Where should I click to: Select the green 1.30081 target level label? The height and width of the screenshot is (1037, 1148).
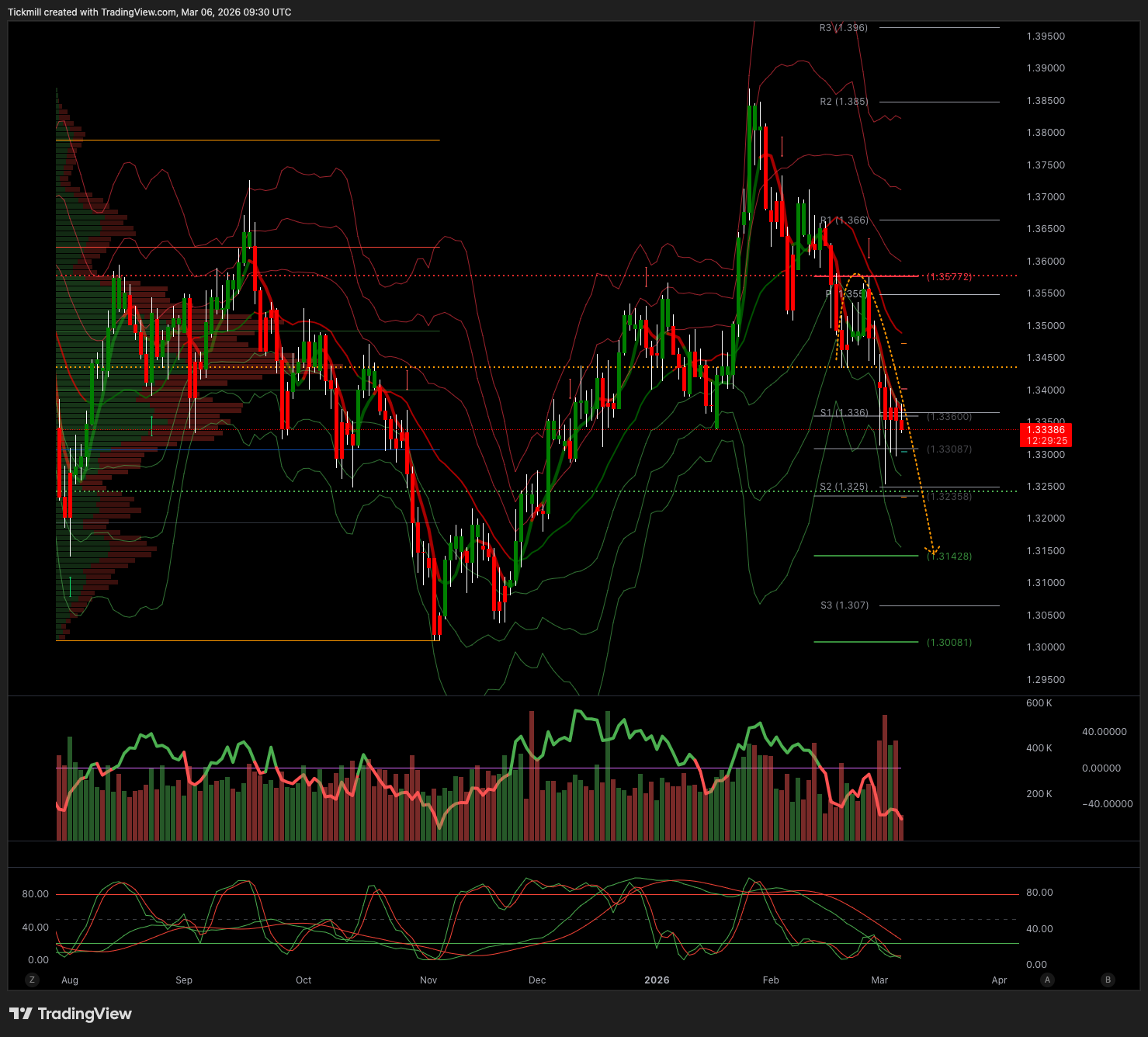(x=949, y=643)
